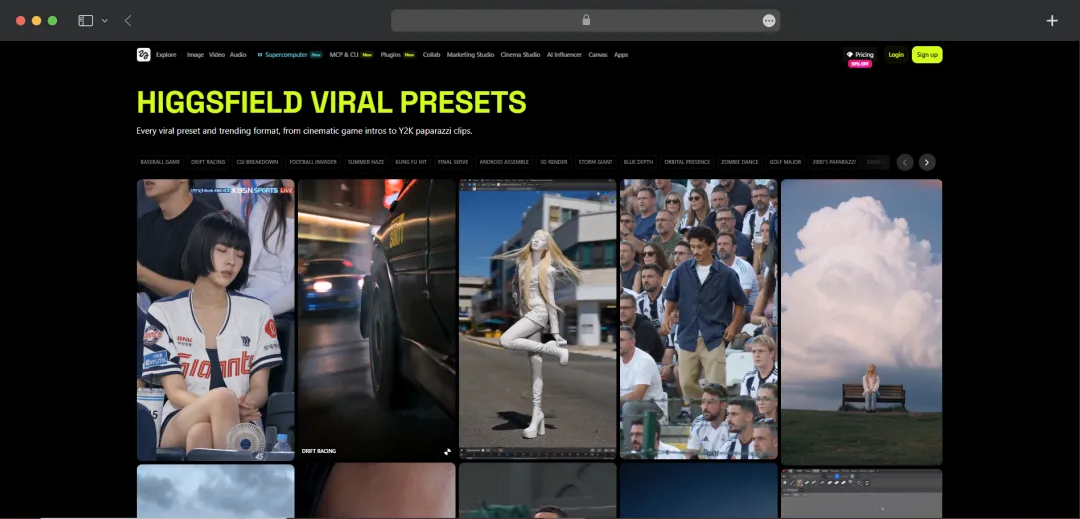Open the sidebar options chevron
1080x519 pixels.
click(x=105, y=21)
